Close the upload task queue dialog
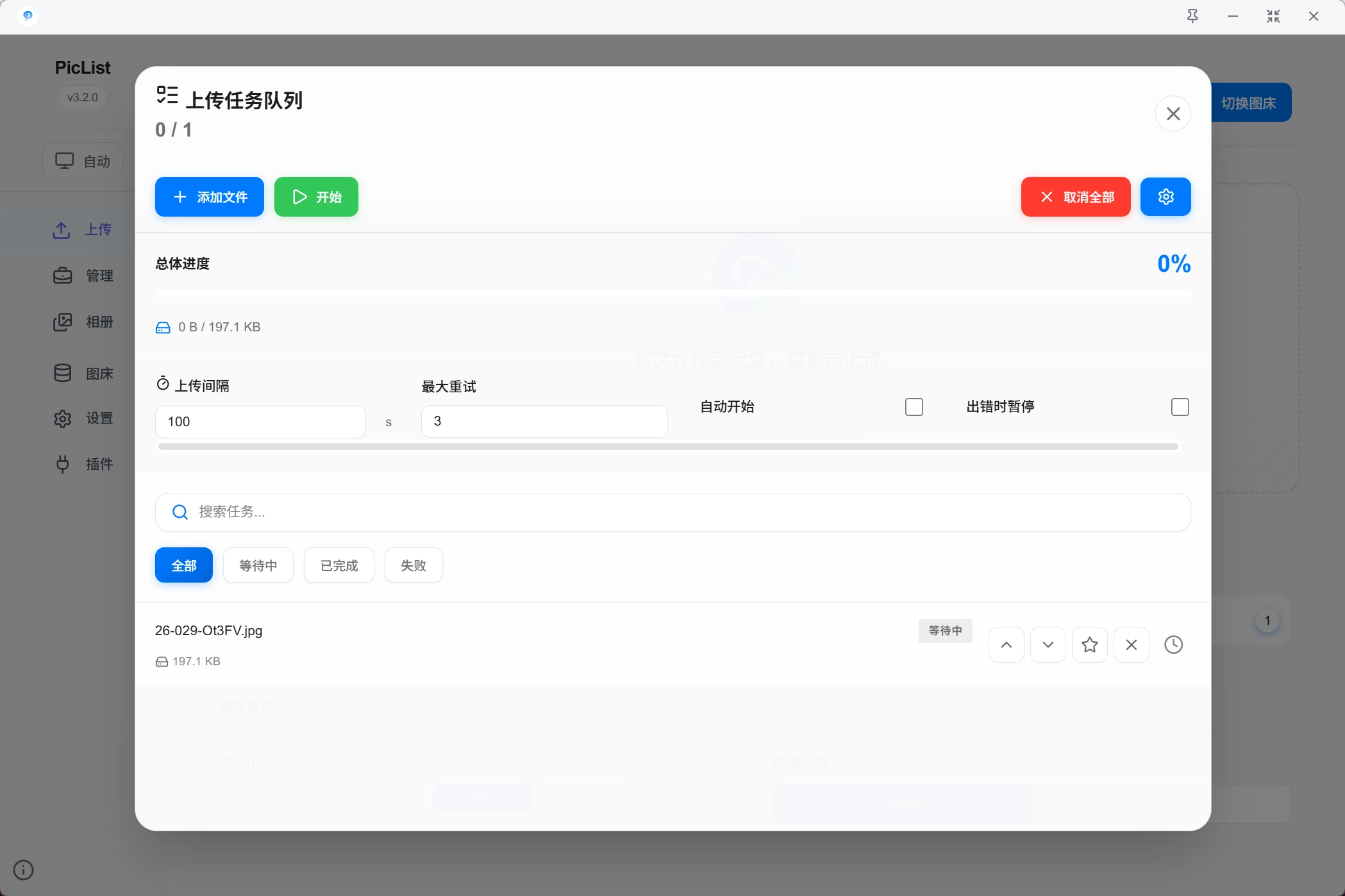The height and width of the screenshot is (896, 1345). click(1173, 113)
